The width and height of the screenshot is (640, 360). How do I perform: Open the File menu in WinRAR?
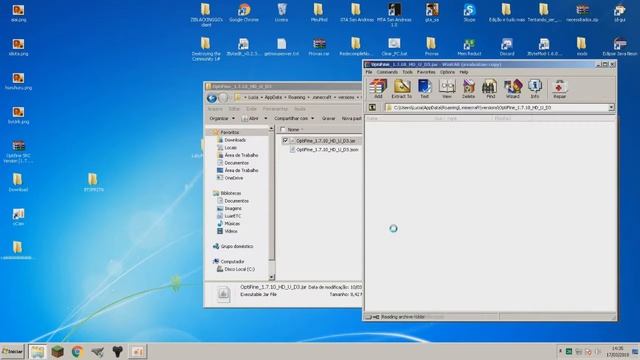(x=369, y=72)
